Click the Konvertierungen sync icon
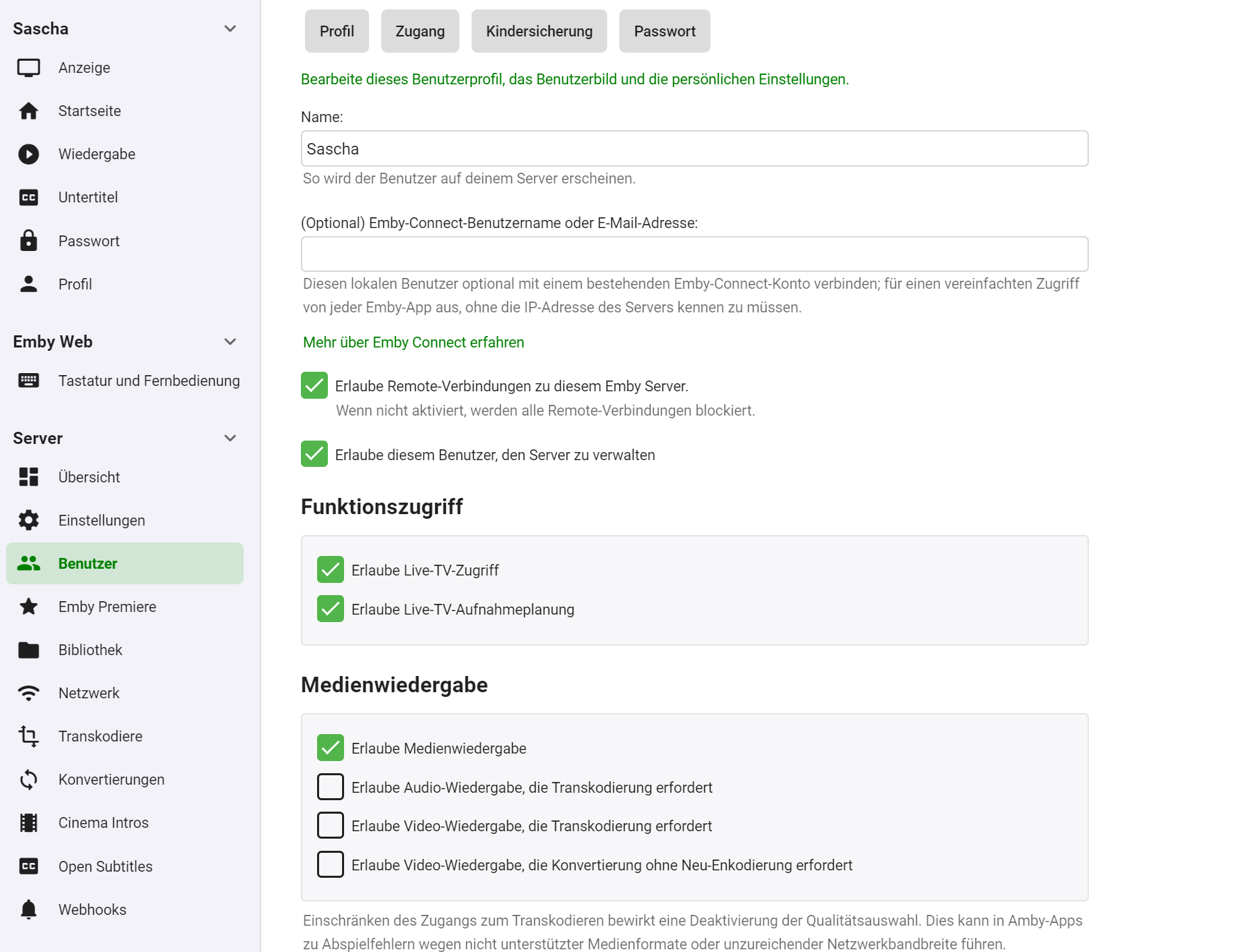This screenshot has width=1240, height=952. [x=28, y=779]
